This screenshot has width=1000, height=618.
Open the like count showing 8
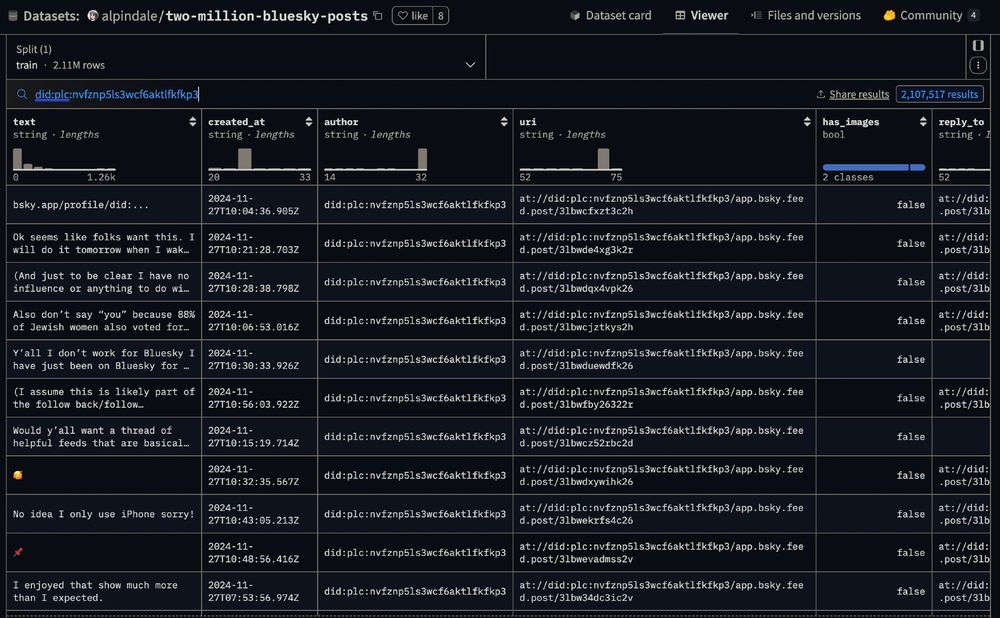pyautogui.click(x=441, y=16)
